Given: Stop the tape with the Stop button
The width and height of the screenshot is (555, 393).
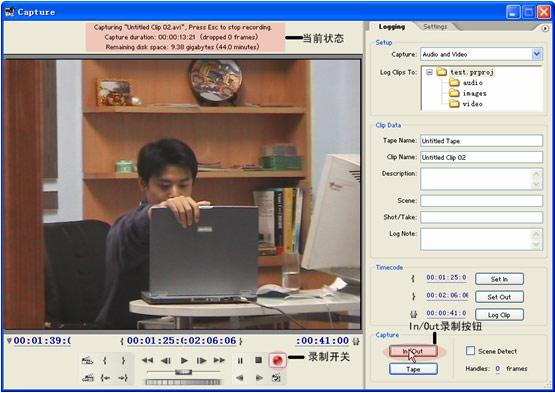Looking at the screenshot, I should click(259, 360).
